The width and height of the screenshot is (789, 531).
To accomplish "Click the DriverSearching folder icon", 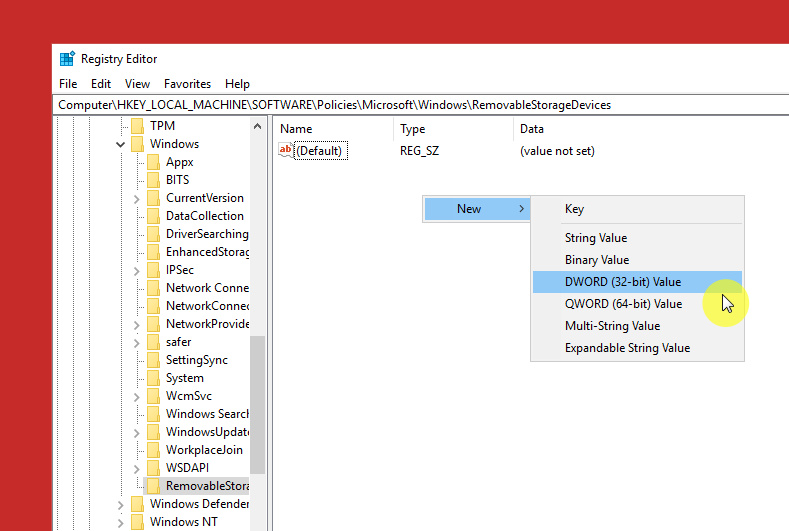I will click(153, 234).
